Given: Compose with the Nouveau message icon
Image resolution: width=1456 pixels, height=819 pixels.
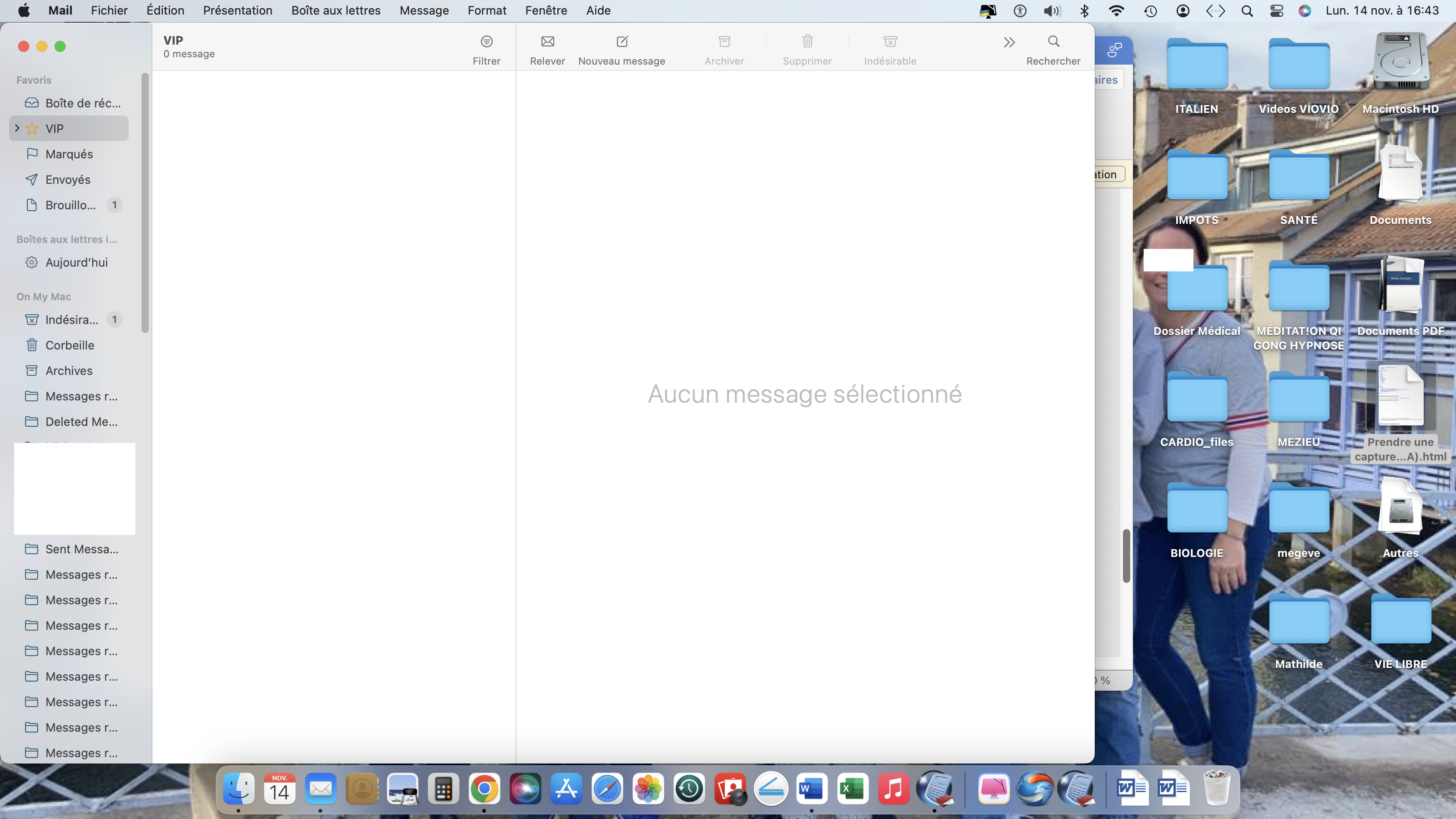Looking at the screenshot, I should coord(622,42).
